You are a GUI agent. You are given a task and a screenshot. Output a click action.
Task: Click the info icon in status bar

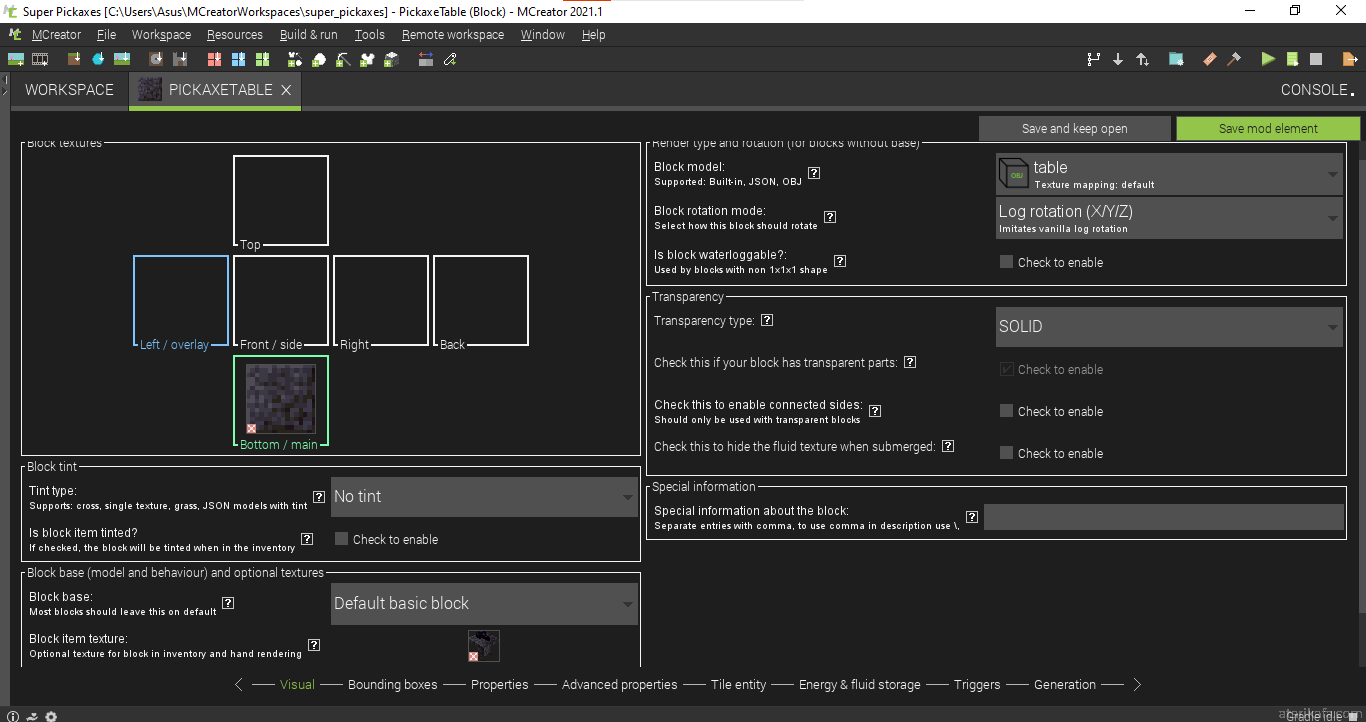click(x=11, y=716)
